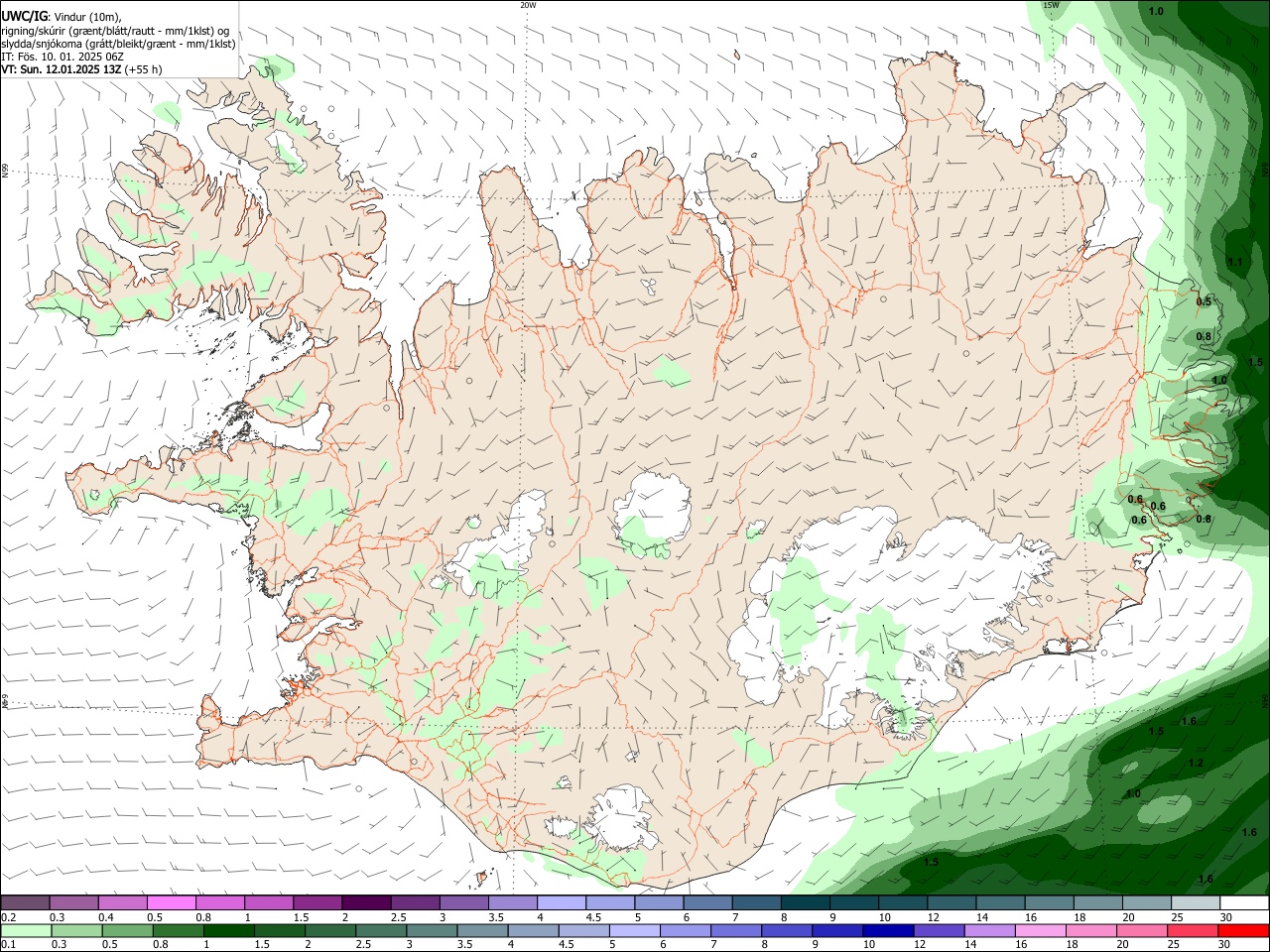Screen dimensions: 1270x952
Task: Pick the gray-blue 4 rain scale swatch
Action: click(x=533, y=931)
